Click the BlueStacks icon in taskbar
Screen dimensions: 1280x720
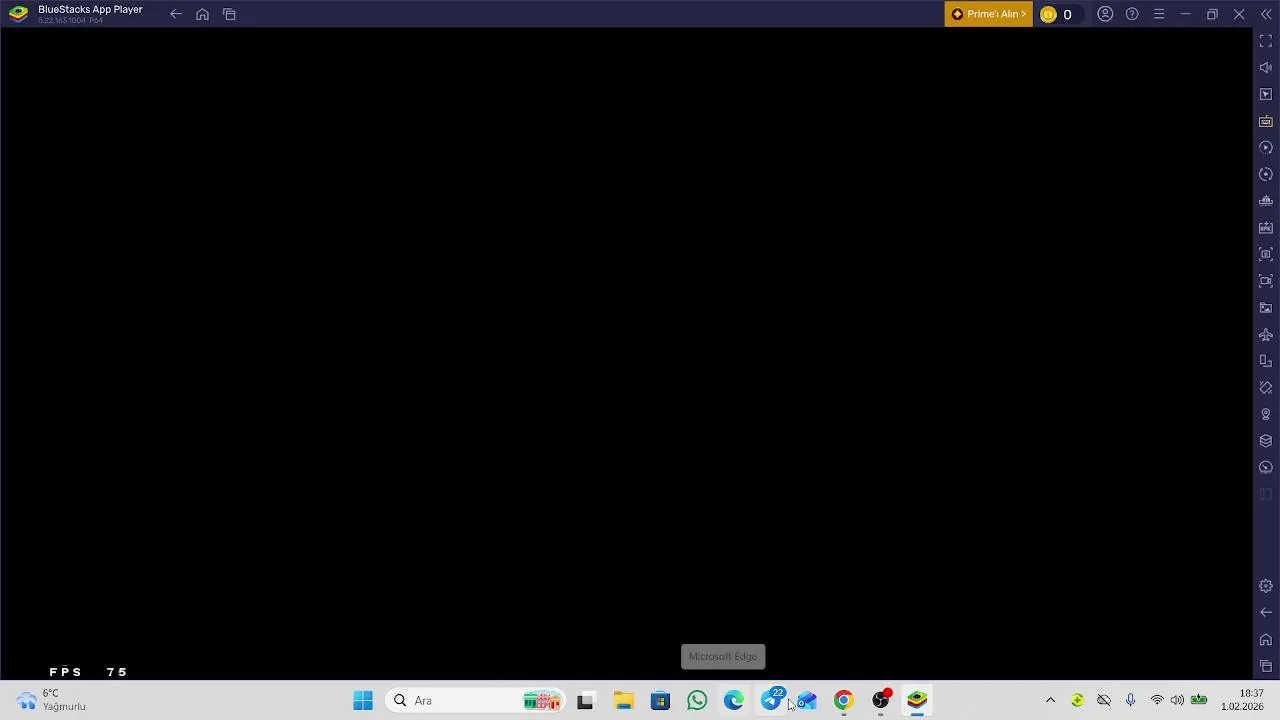pos(917,701)
